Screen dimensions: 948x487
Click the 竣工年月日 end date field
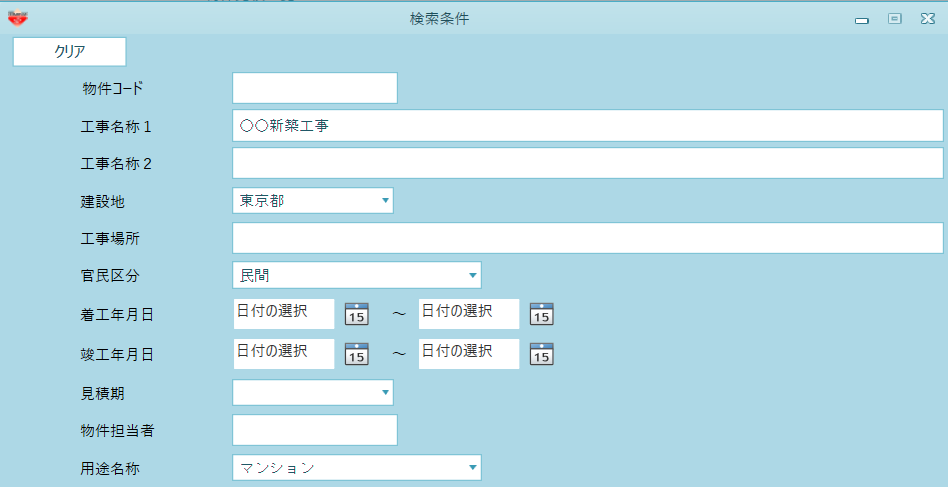pos(469,354)
